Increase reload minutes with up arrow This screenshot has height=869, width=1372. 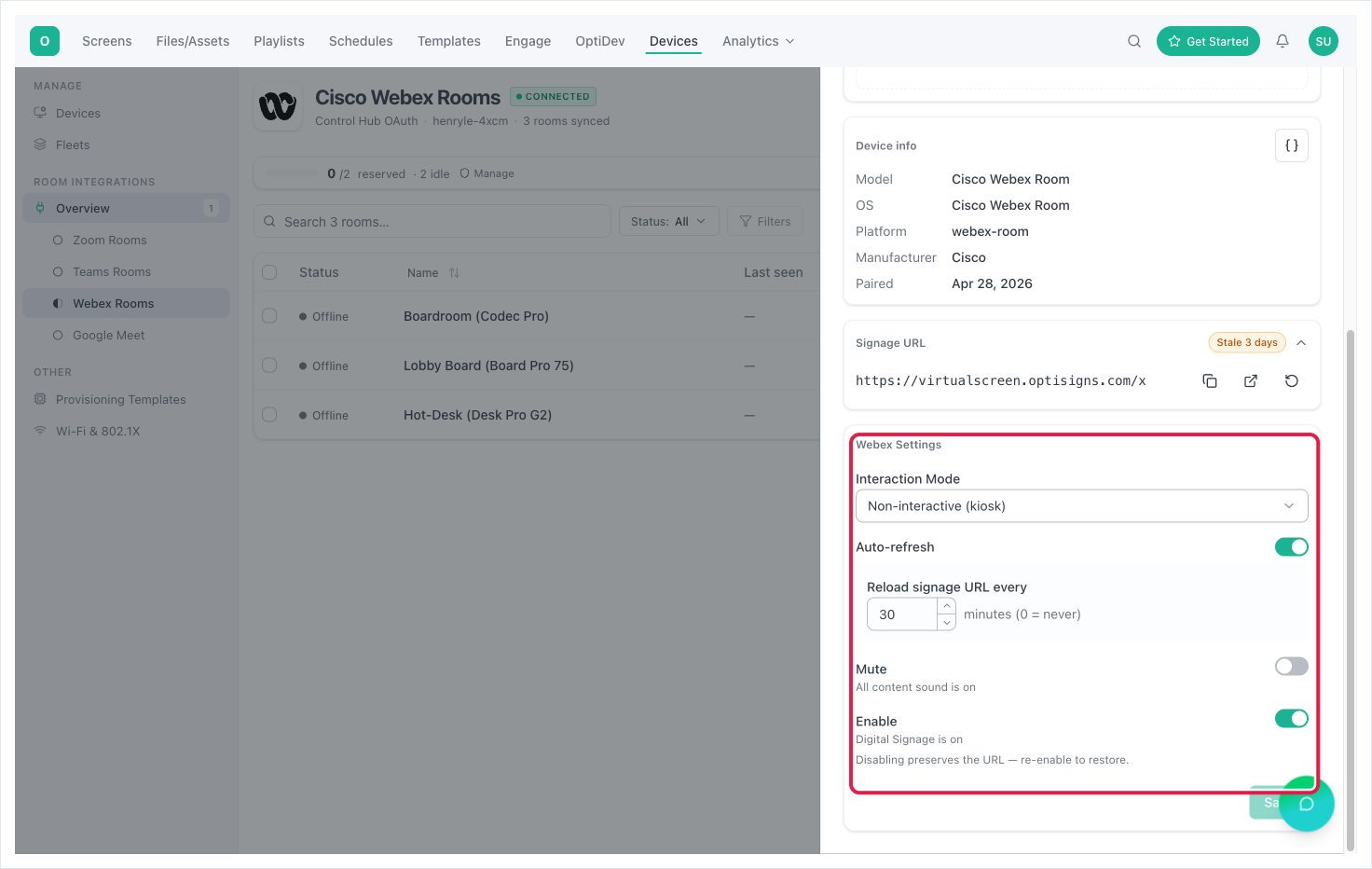click(947, 606)
